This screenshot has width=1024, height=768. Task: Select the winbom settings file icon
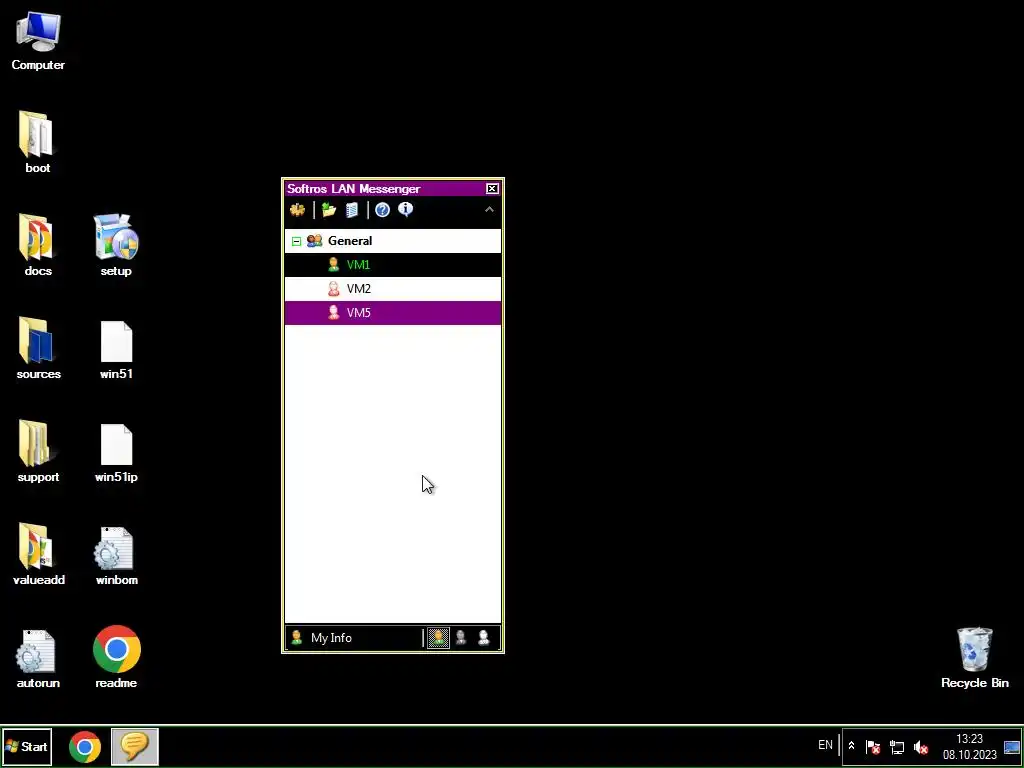[x=116, y=556]
